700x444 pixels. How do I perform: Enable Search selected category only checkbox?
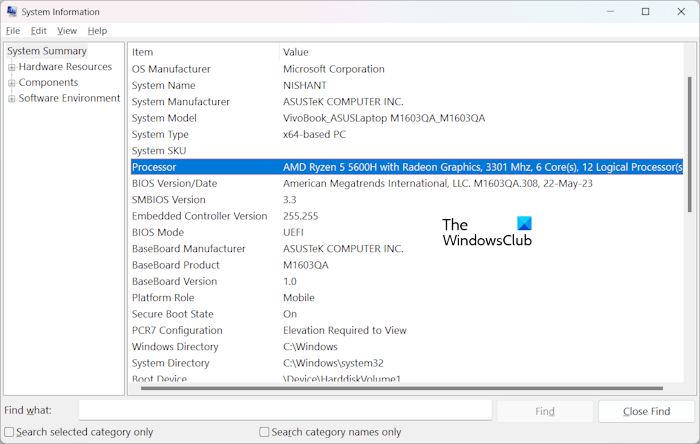9,432
